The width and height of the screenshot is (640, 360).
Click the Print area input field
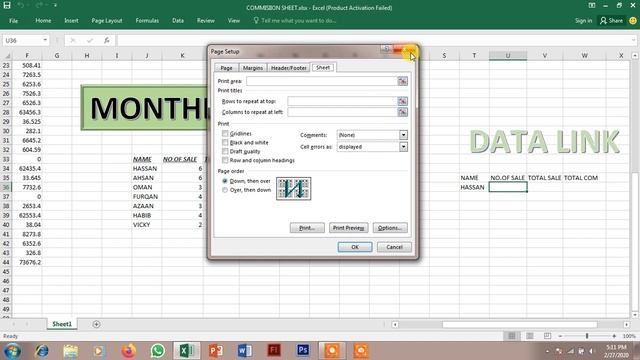pos(322,81)
